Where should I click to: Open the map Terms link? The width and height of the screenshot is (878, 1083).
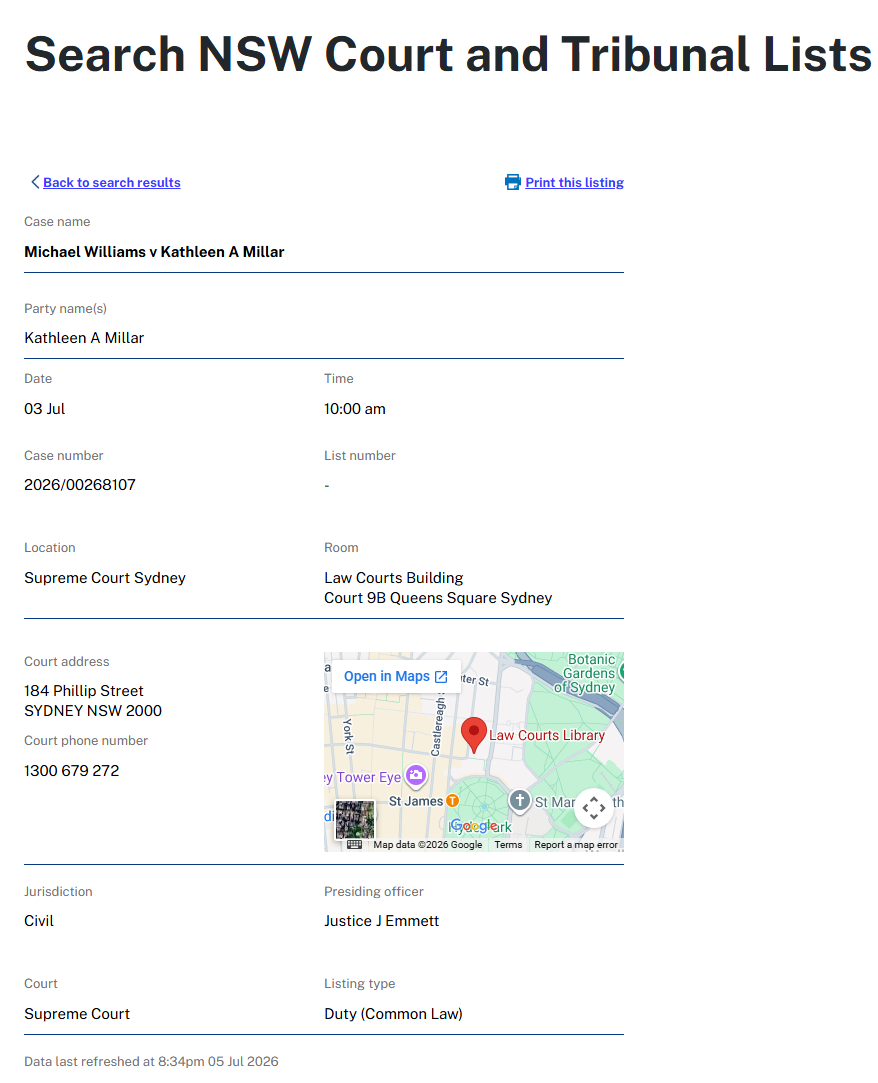pyautogui.click(x=508, y=845)
